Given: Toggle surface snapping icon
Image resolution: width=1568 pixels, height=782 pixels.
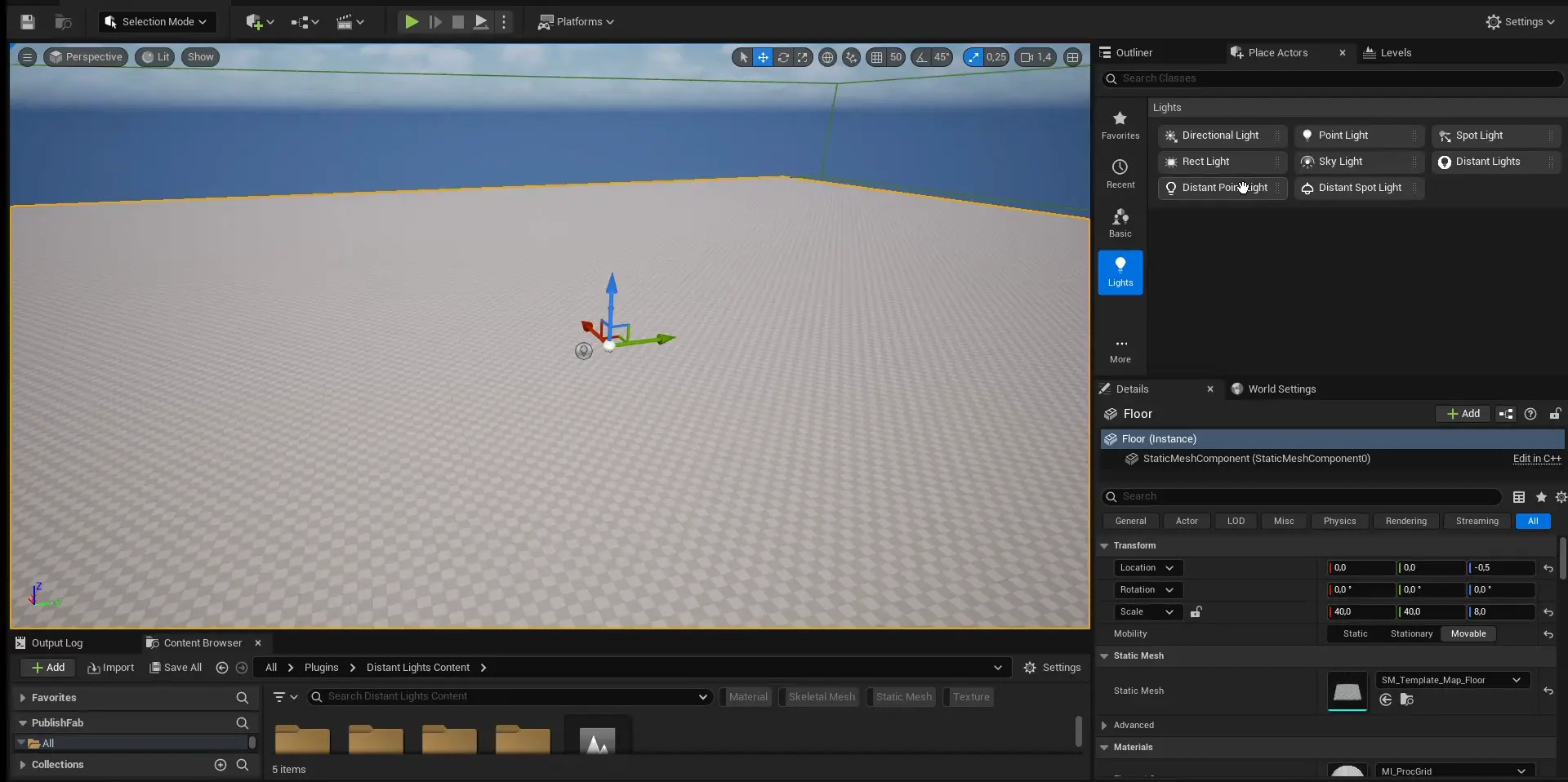Looking at the screenshot, I should tap(851, 57).
